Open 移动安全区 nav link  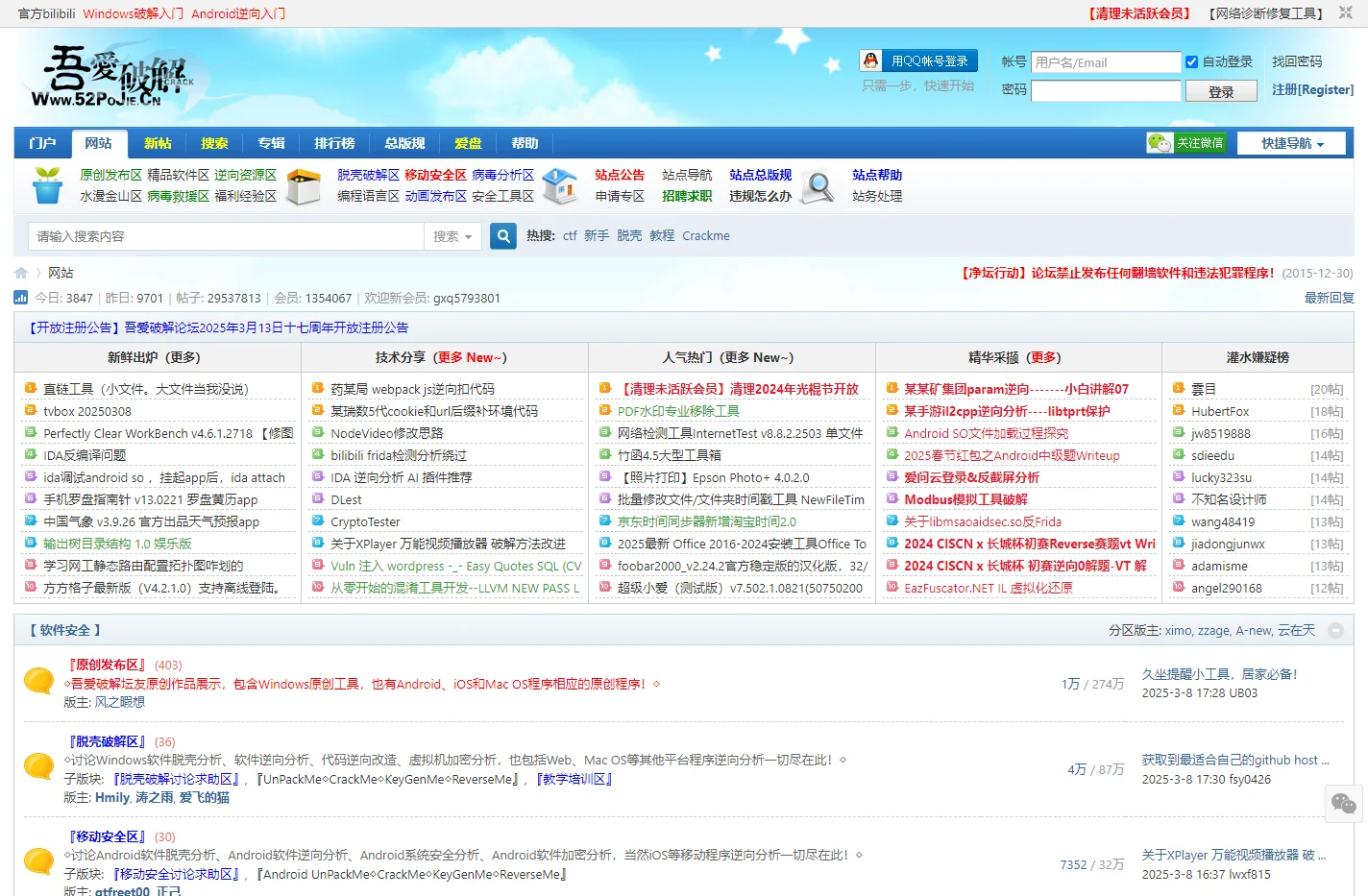(435, 175)
